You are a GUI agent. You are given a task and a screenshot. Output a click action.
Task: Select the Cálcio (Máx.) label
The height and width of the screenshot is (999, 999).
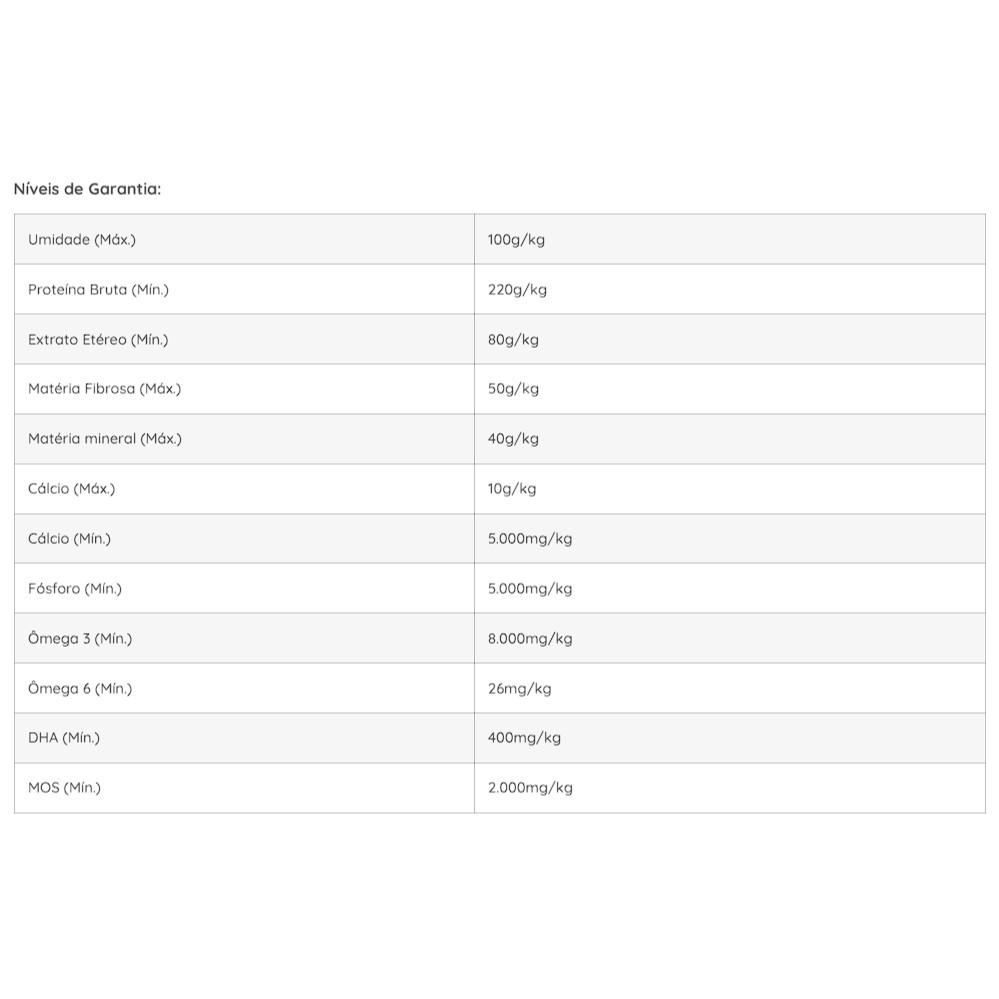click(72, 489)
